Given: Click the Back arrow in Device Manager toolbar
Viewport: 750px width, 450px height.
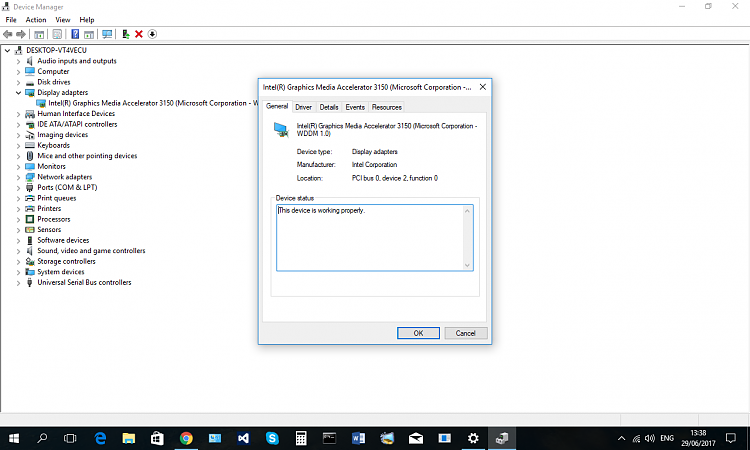Looking at the screenshot, I should pos(8,34).
